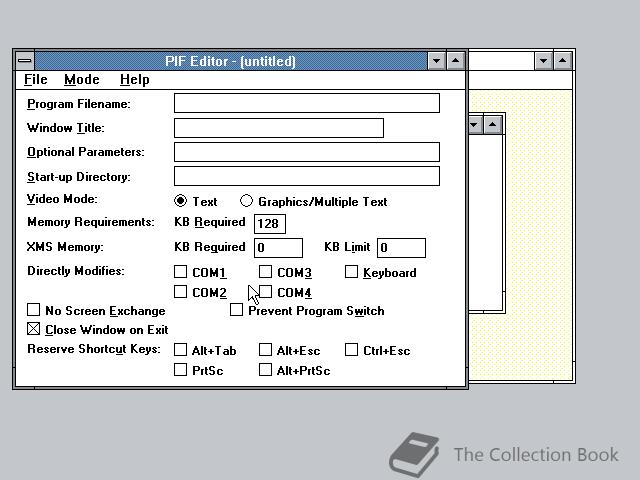
Task: Click the Start-up Directory input field
Action: click(307, 176)
